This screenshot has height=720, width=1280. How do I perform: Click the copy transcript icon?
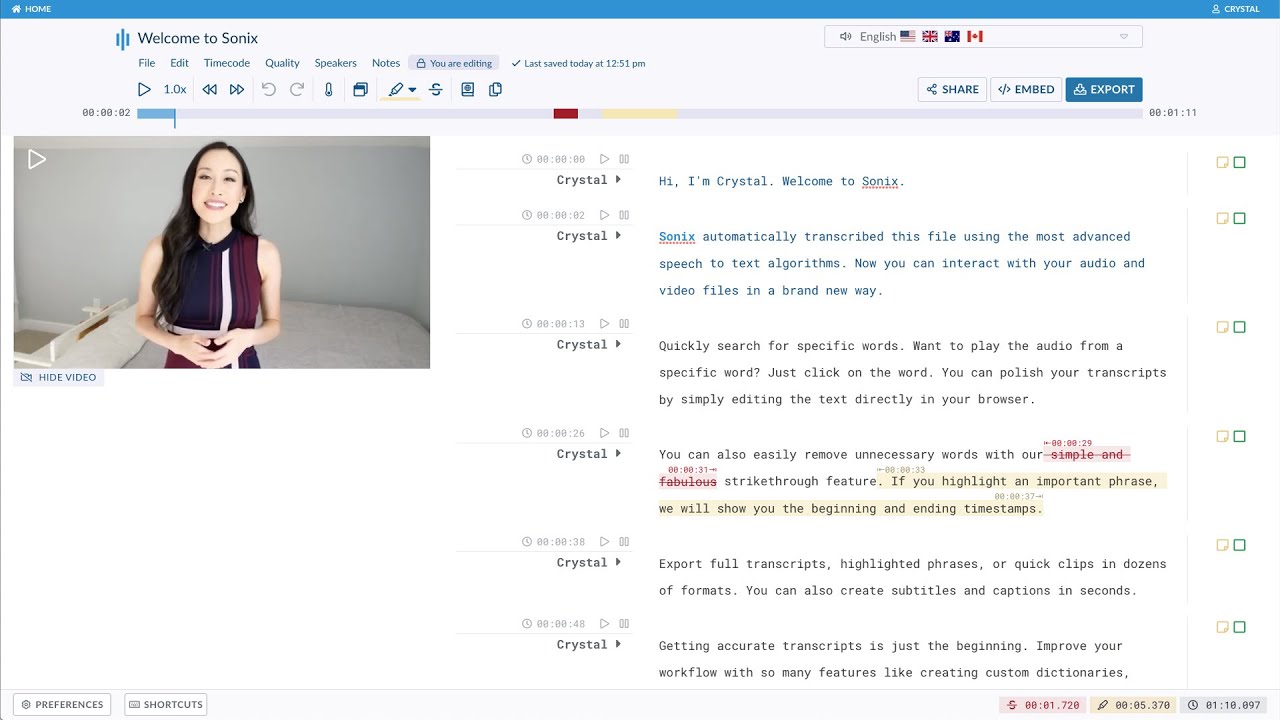click(x=495, y=89)
